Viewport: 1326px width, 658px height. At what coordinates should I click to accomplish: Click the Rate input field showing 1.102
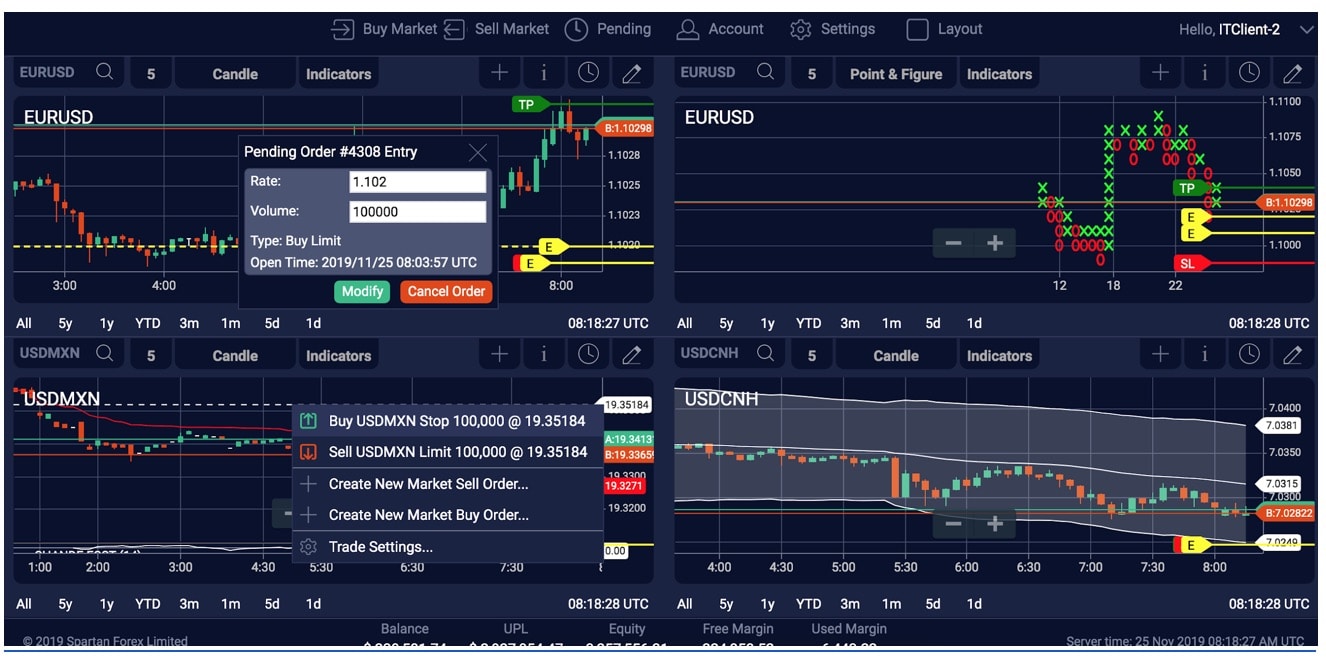click(x=418, y=182)
